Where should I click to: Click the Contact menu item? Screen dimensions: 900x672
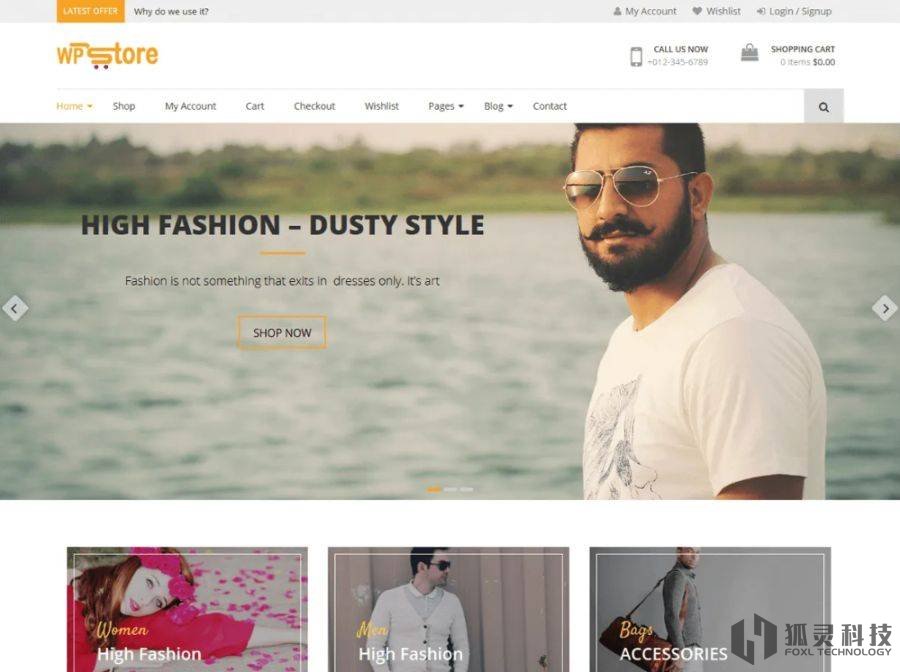(549, 106)
